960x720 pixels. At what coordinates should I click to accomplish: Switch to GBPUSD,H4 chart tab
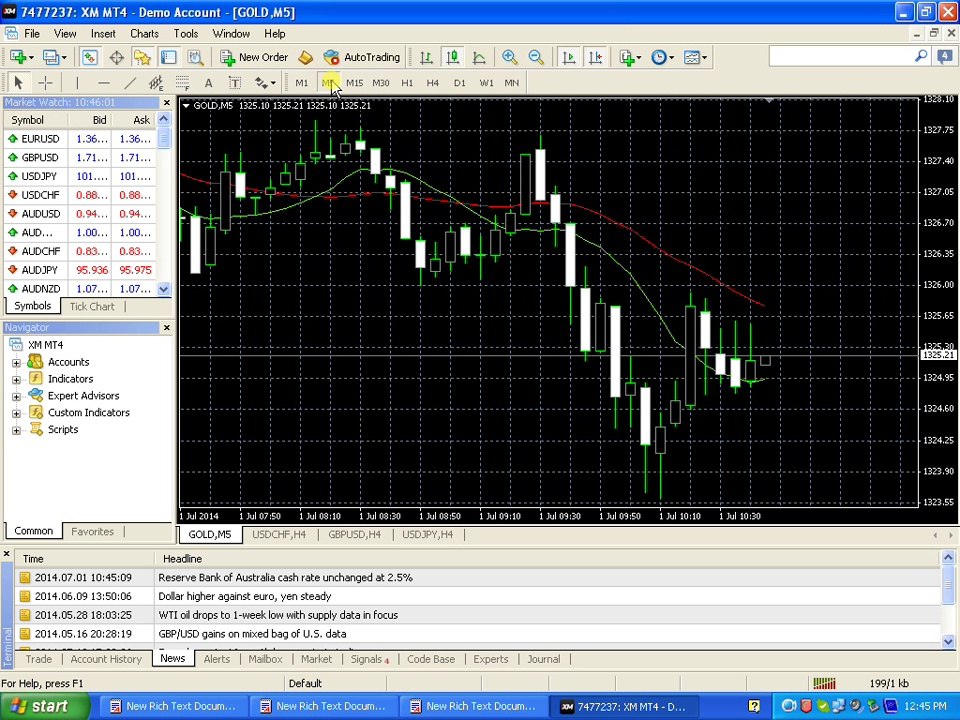click(x=354, y=534)
